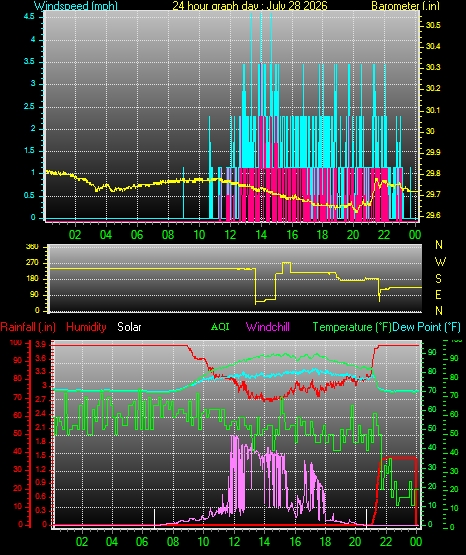Click the 100 value on humidity axis
Screen dimensions: 466x555
tap(16, 343)
